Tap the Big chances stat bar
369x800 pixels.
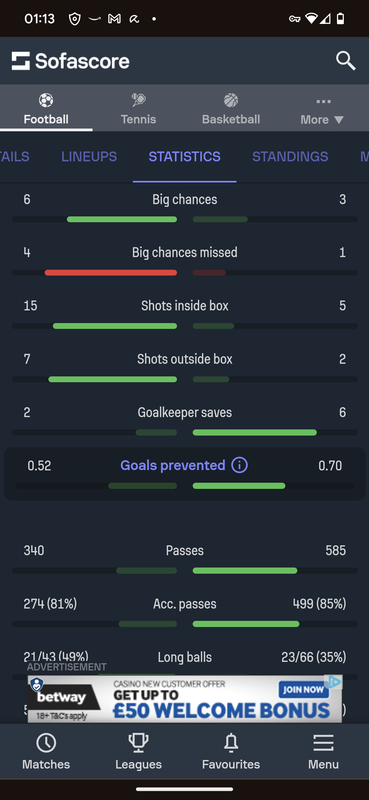click(185, 219)
